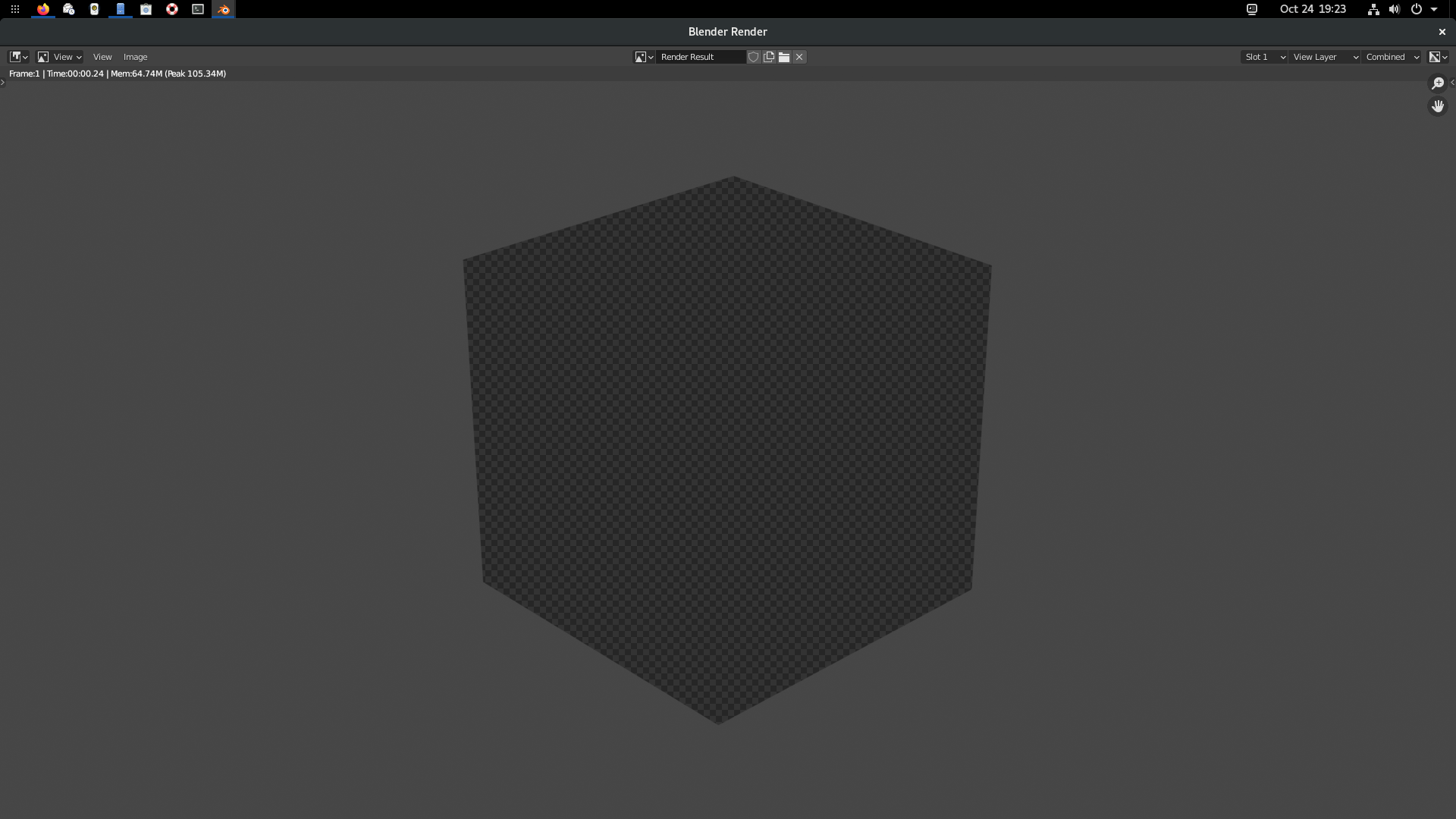The width and height of the screenshot is (1456, 819).
Task: Click the power icon in system tray
Action: click(x=1416, y=9)
